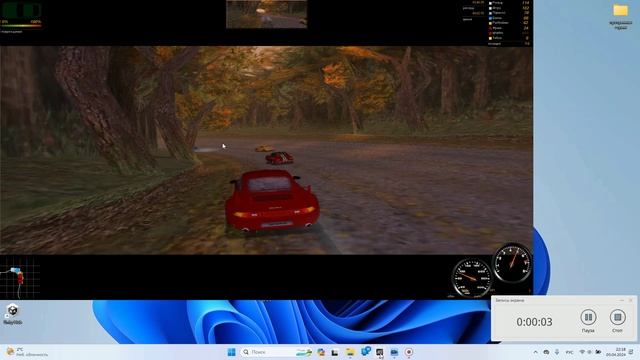Click the damage indicator bar in the game HUD
This screenshot has height=360, width=640.
pos(21,26)
